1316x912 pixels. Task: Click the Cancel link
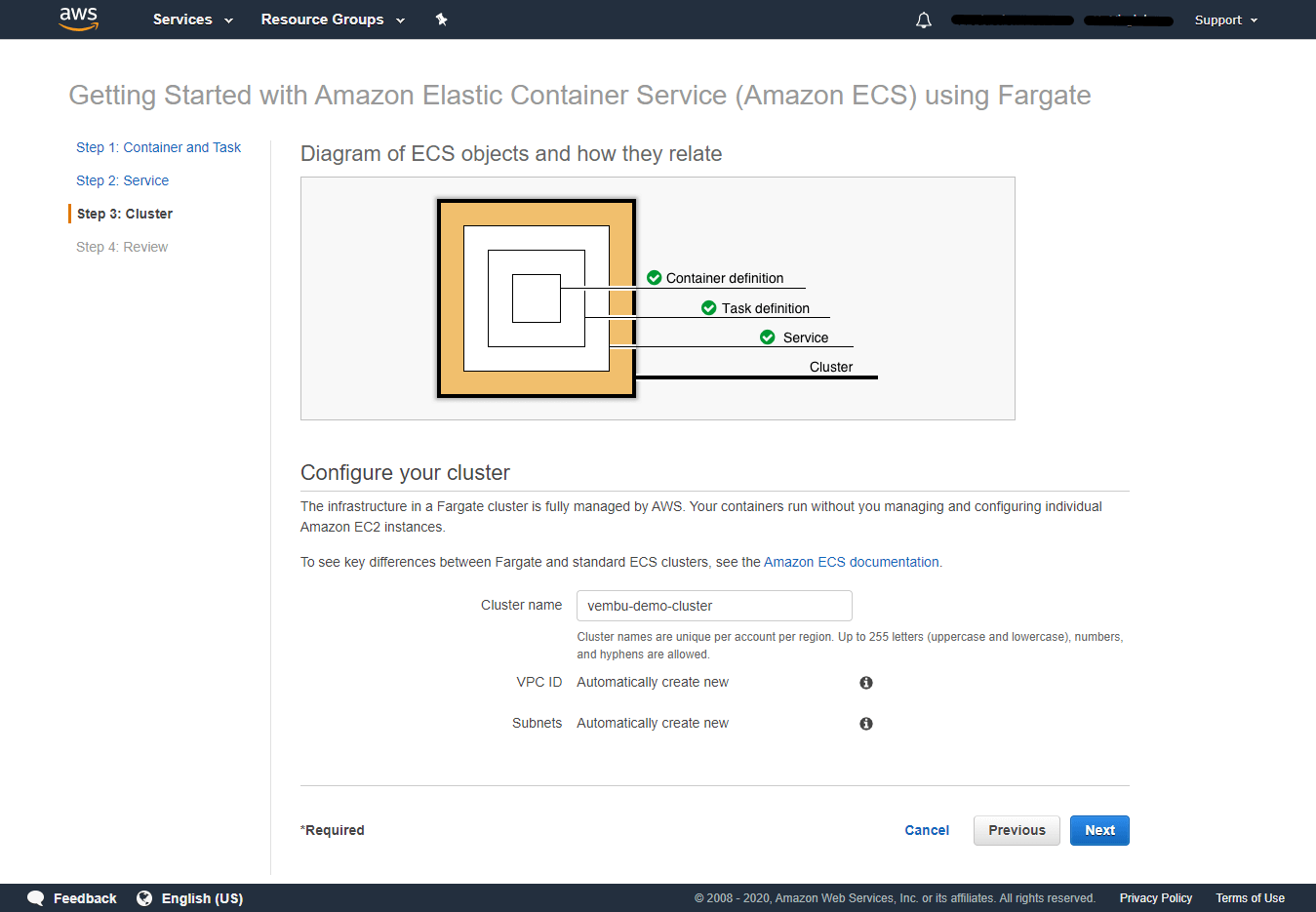(x=927, y=830)
